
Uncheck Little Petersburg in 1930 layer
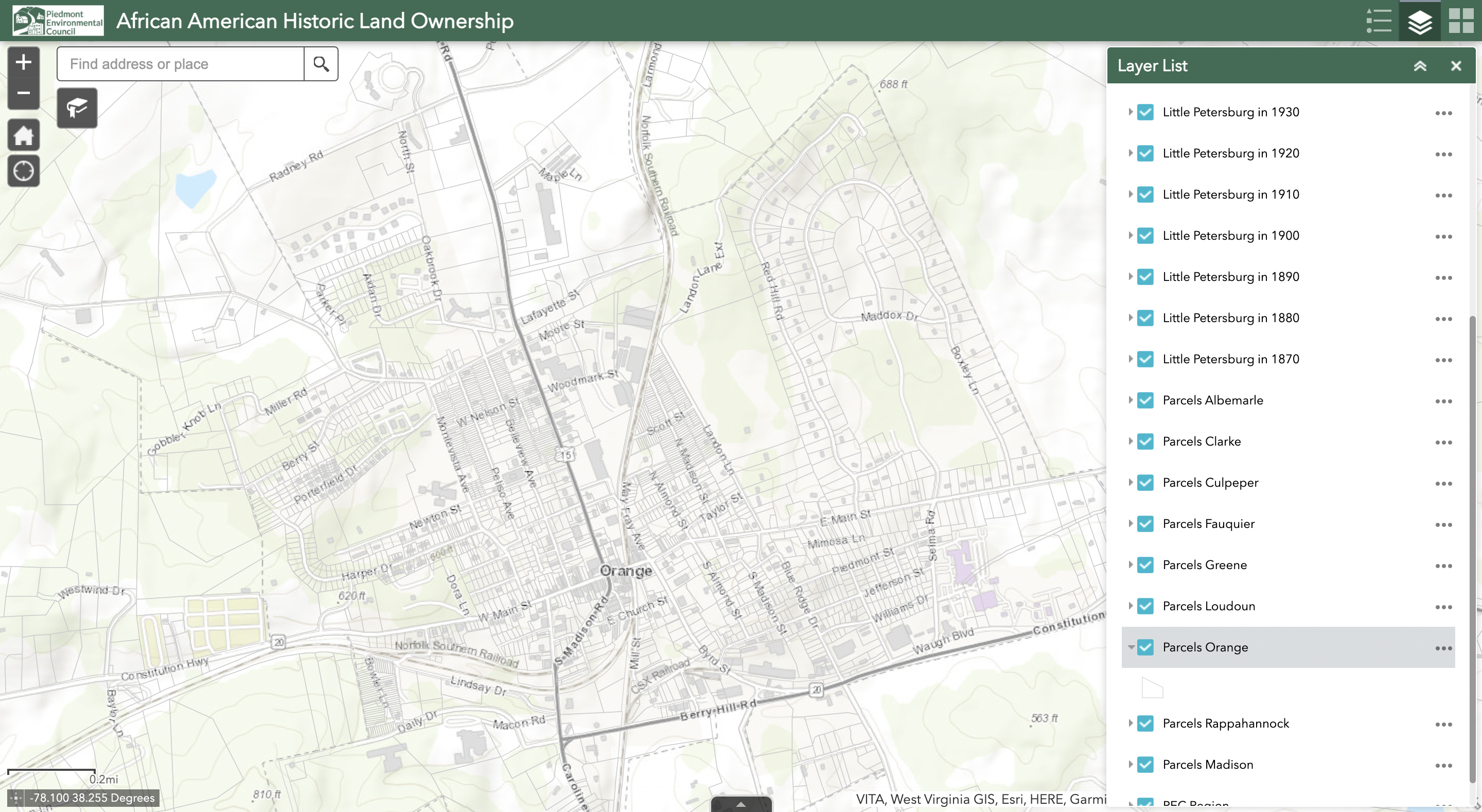coord(1145,112)
